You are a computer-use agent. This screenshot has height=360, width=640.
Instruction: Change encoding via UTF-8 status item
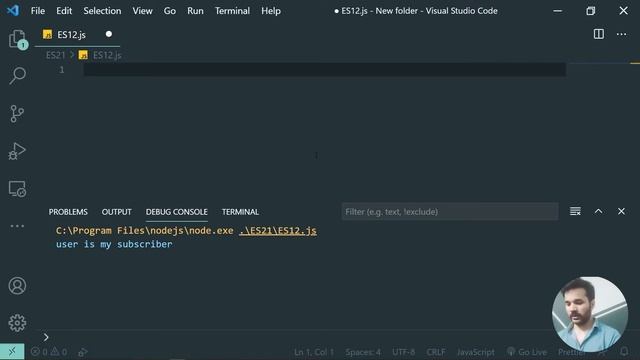[403, 351]
